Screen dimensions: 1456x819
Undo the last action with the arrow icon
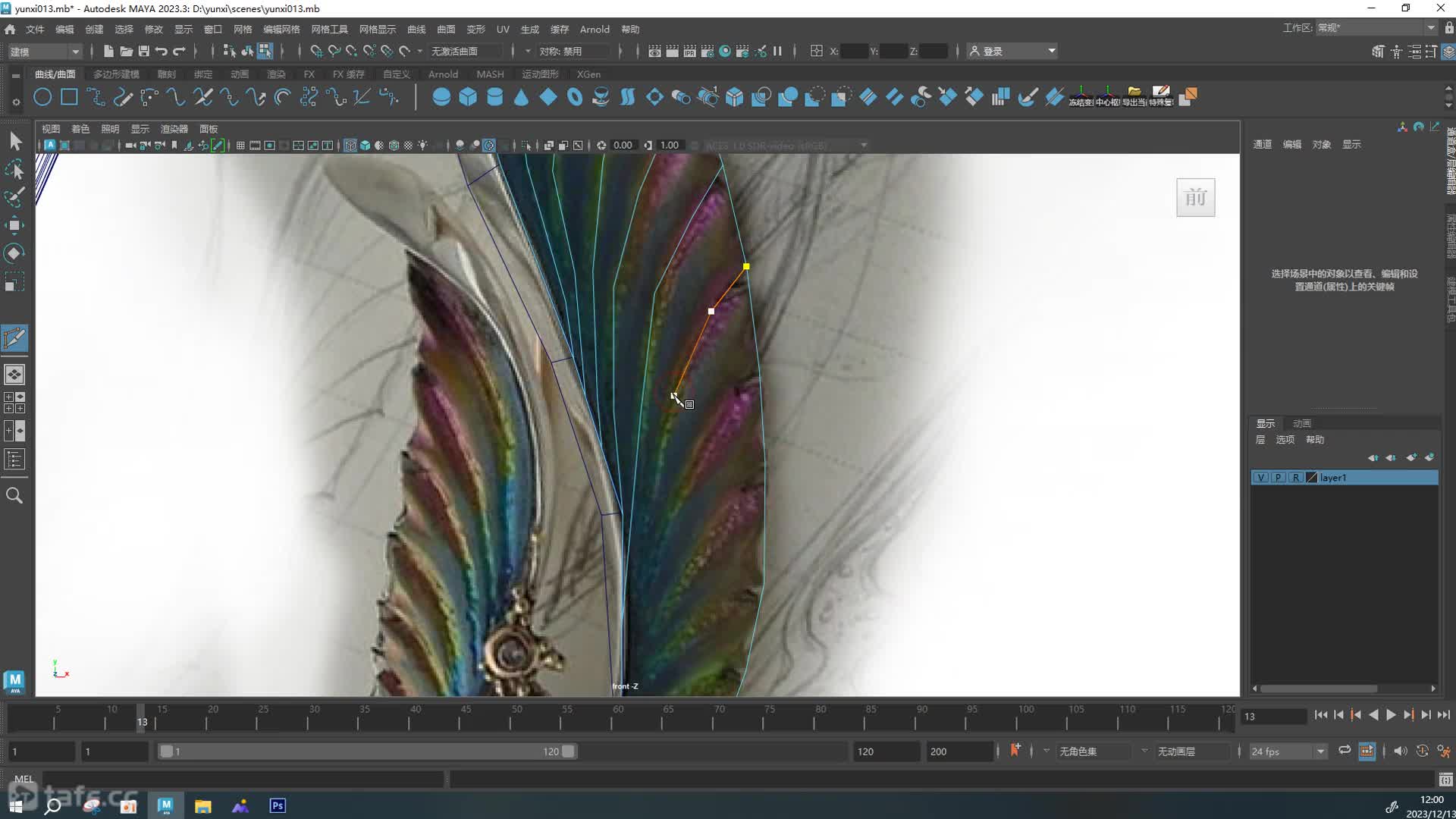(162, 51)
